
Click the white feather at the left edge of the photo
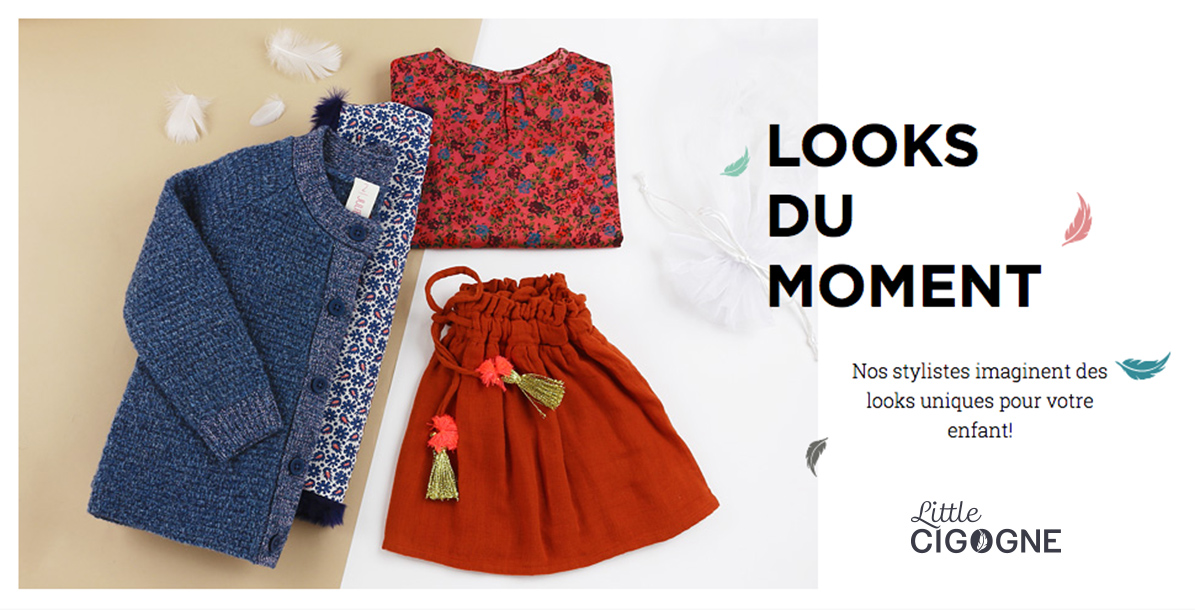[188, 114]
